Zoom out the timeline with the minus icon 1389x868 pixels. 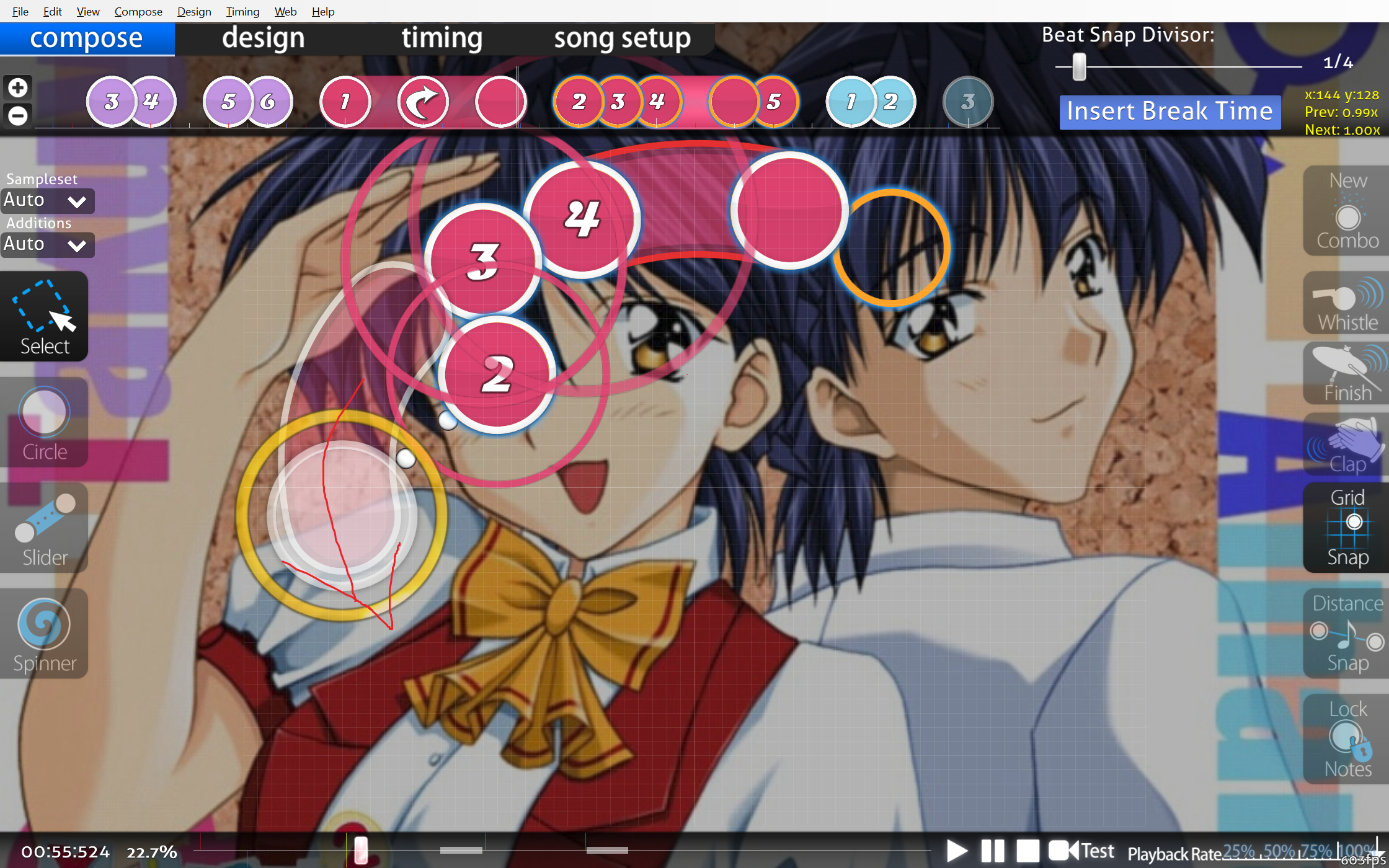click(18, 115)
